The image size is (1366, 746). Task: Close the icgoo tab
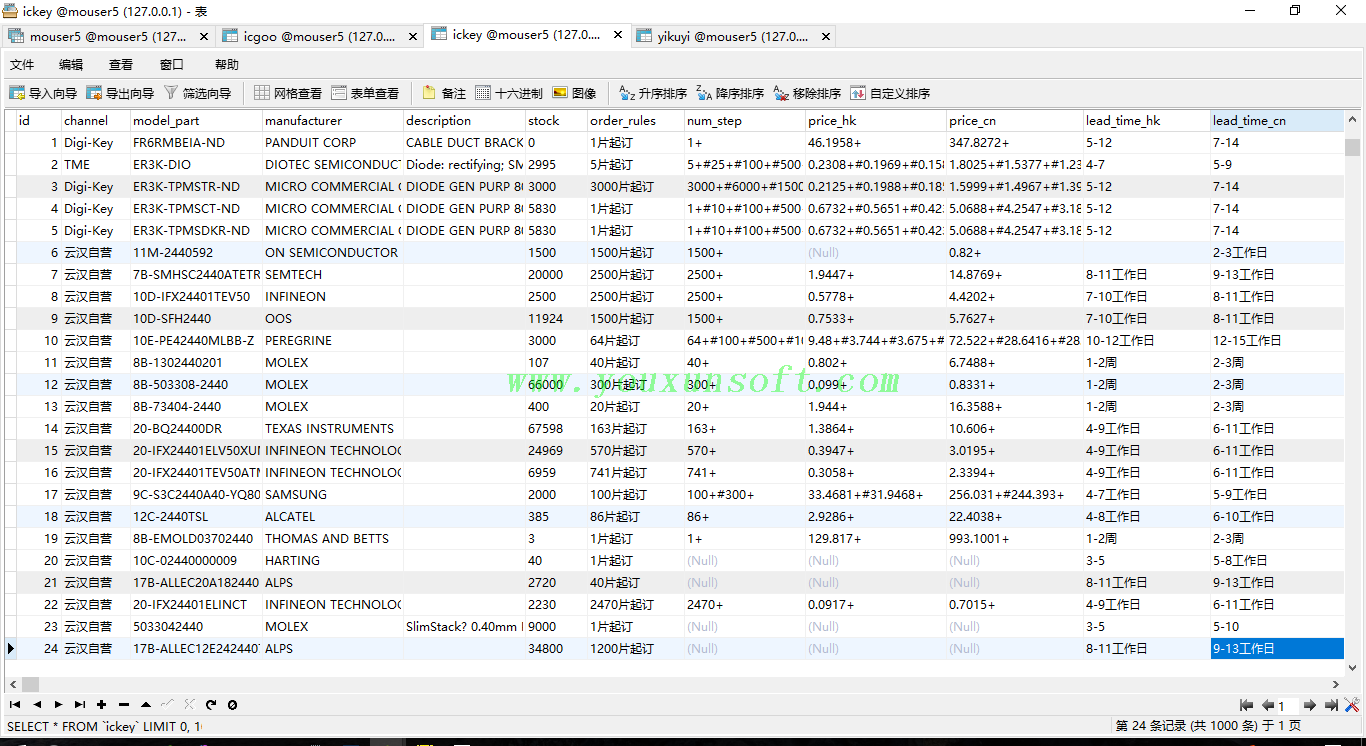411,36
